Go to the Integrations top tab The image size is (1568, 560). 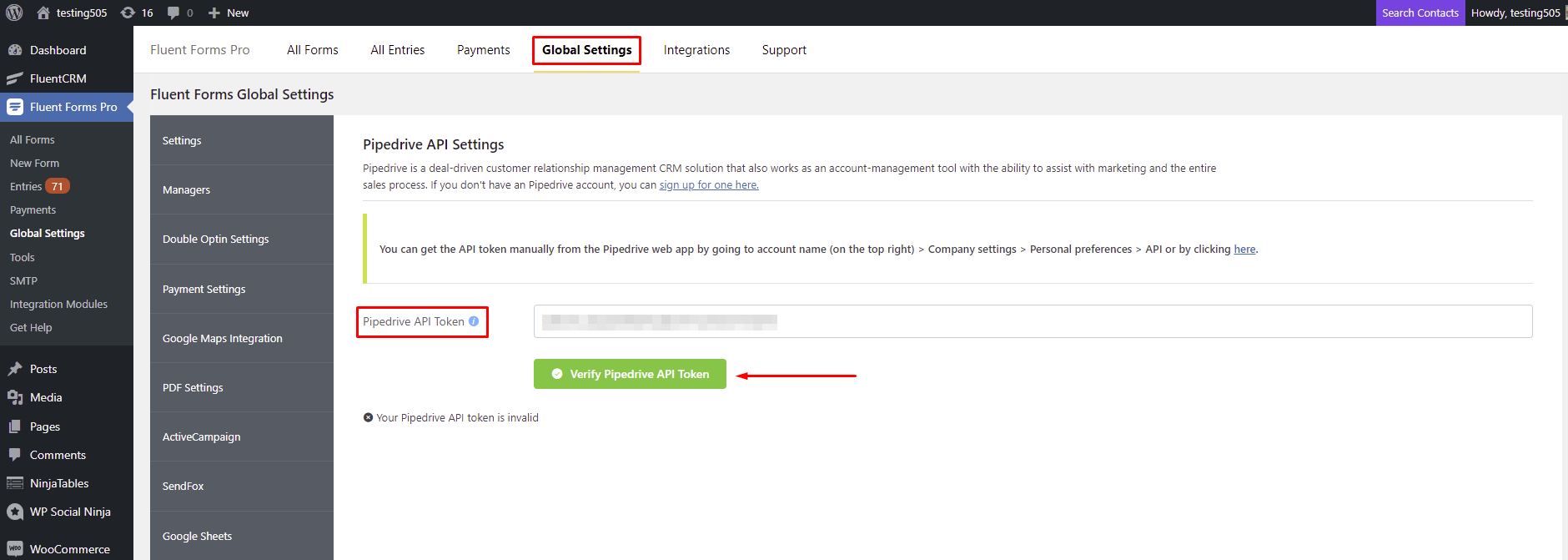pos(697,50)
